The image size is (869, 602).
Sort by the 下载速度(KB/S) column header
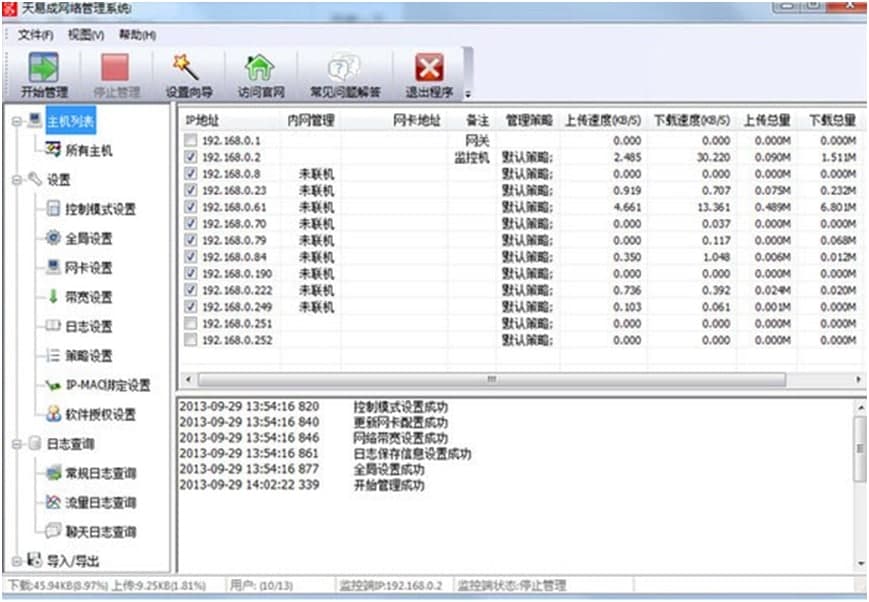(x=692, y=120)
